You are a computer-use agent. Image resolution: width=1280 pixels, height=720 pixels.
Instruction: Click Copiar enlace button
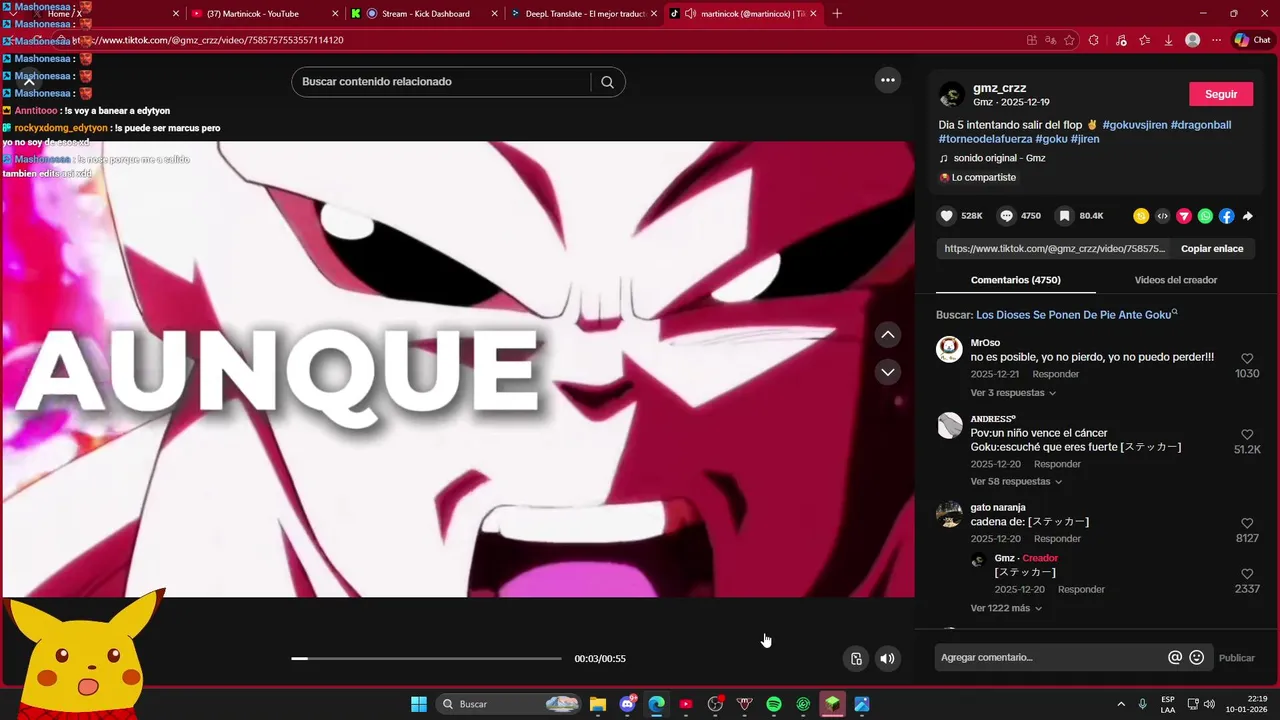(x=1212, y=249)
